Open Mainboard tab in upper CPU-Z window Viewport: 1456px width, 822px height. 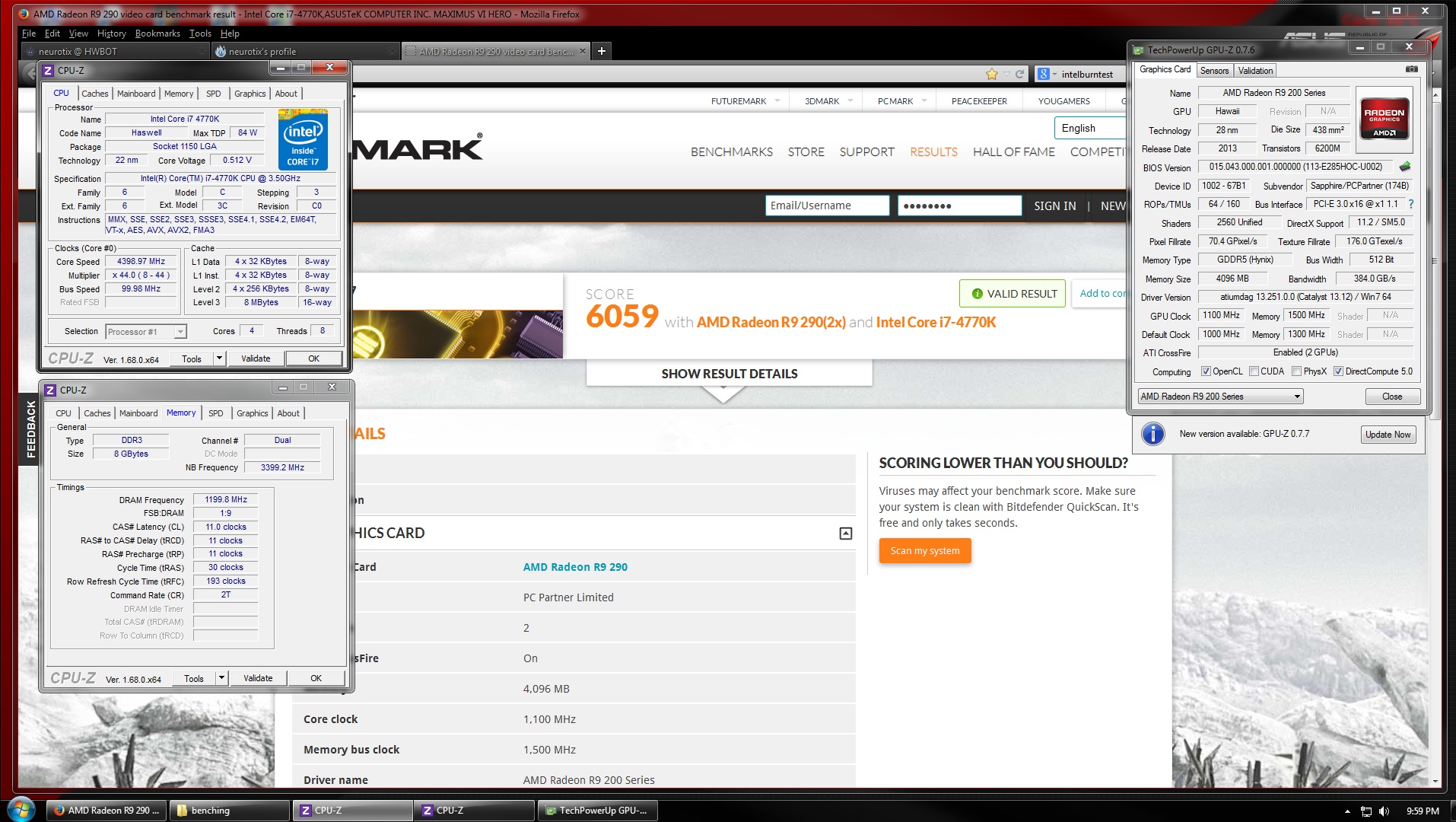(x=136, y=94)
